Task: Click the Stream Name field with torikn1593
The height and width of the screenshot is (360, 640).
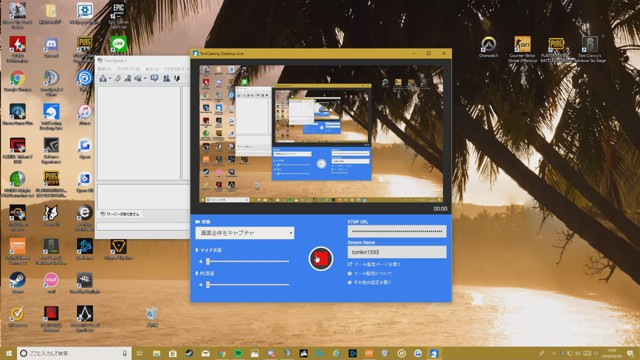Action: click(397, 252)
